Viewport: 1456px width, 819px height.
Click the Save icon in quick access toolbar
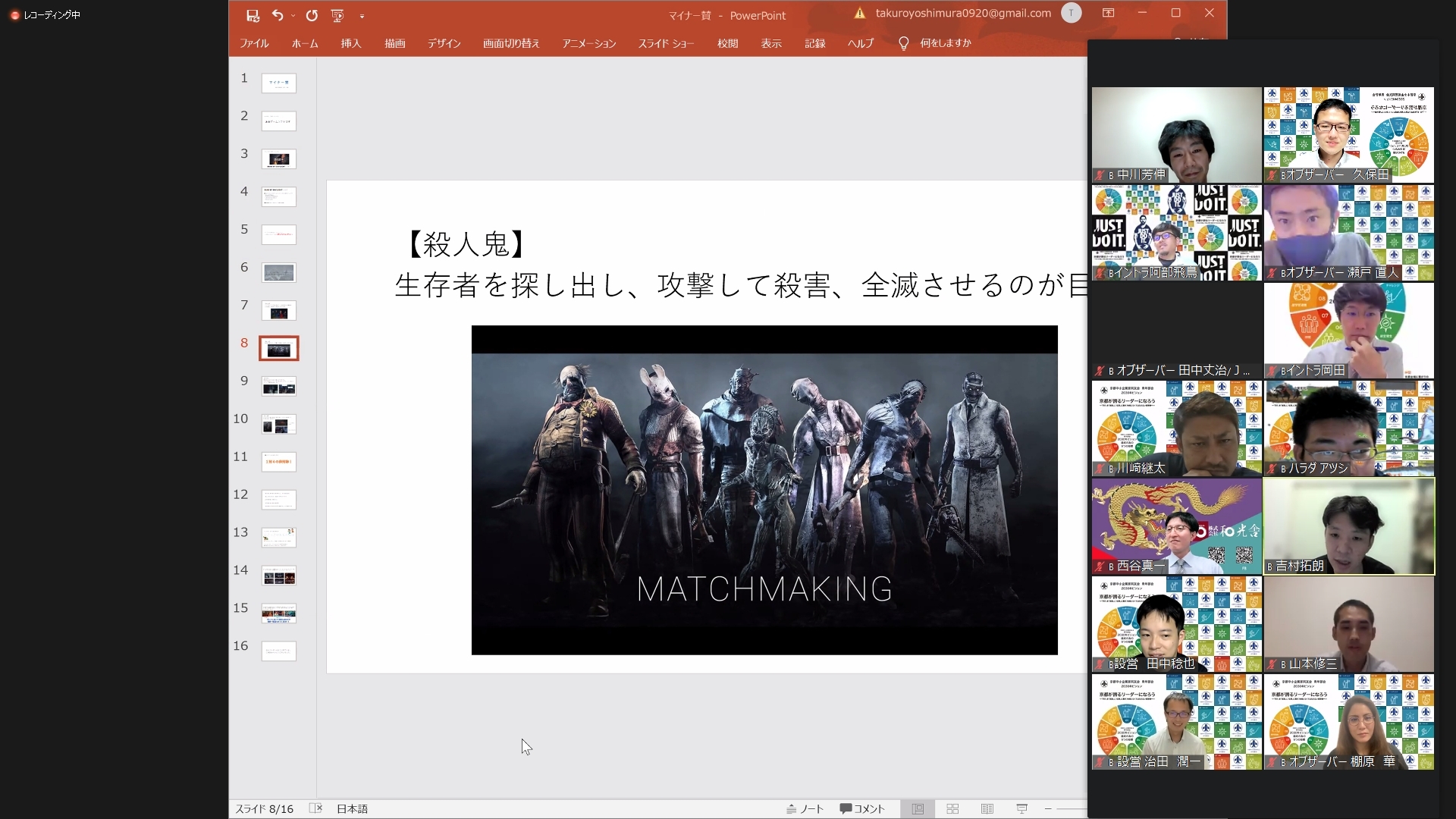253,15
